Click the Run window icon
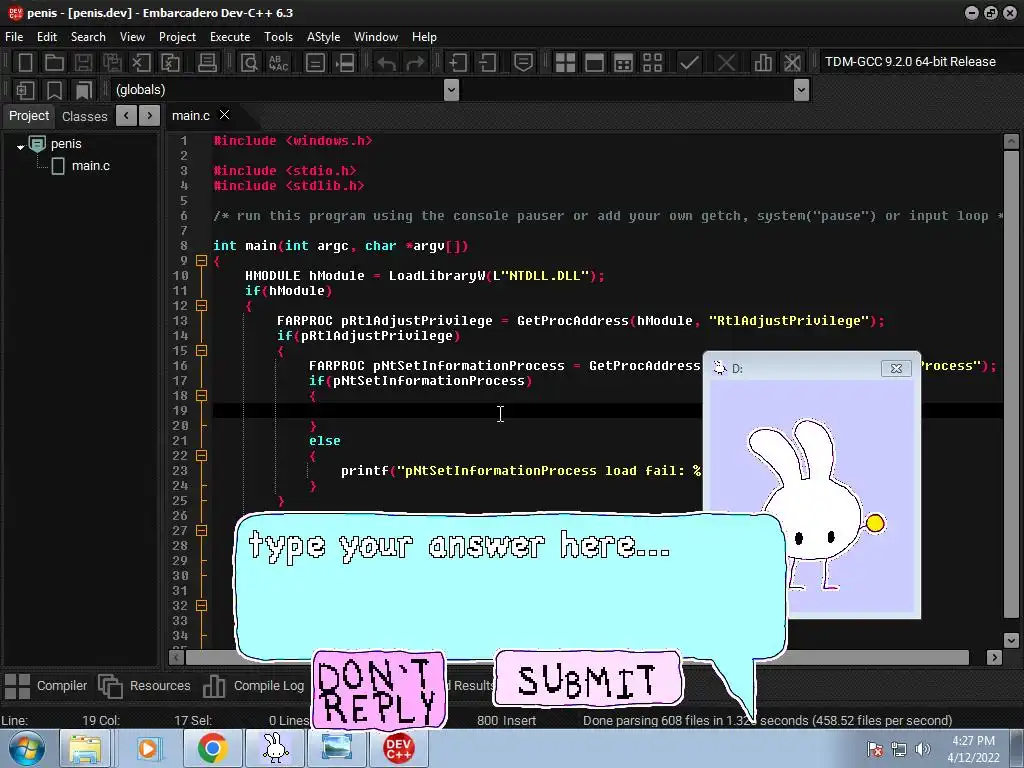Viewport: 1024px width, 768px height. [594, 63]
